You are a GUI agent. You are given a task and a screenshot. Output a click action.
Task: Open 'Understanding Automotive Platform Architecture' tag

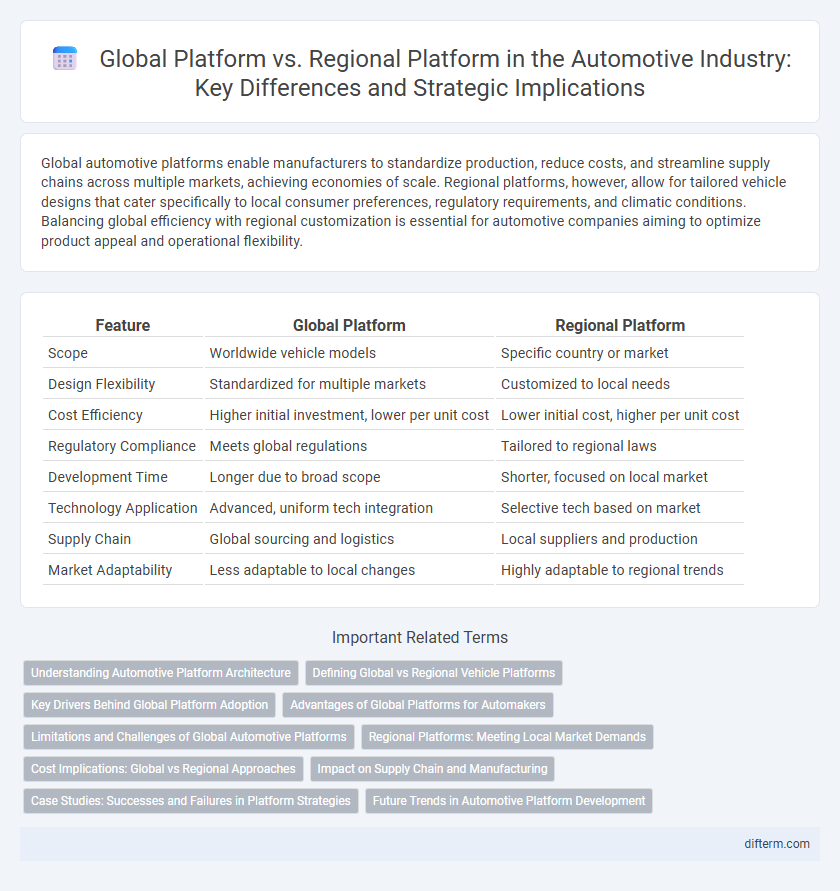coord(161,673)
